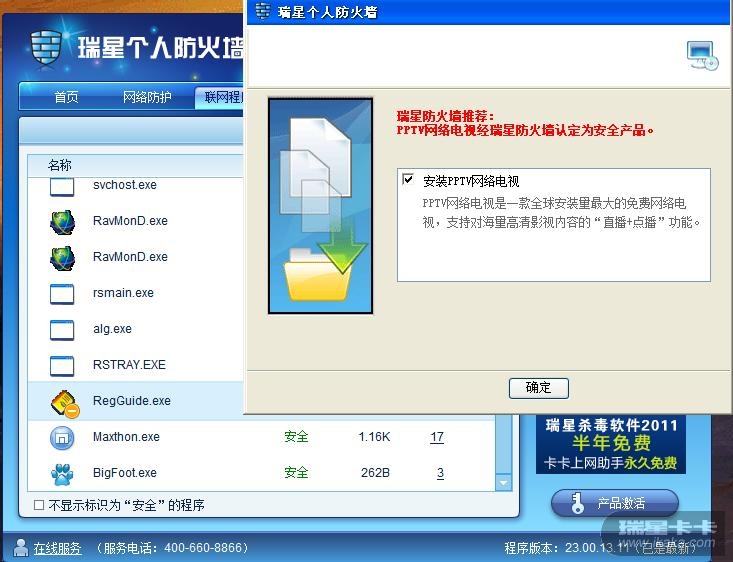This screenshot has width=733, height=562.
Task: Select the 联网程序 tab
Action: point(220,97)
